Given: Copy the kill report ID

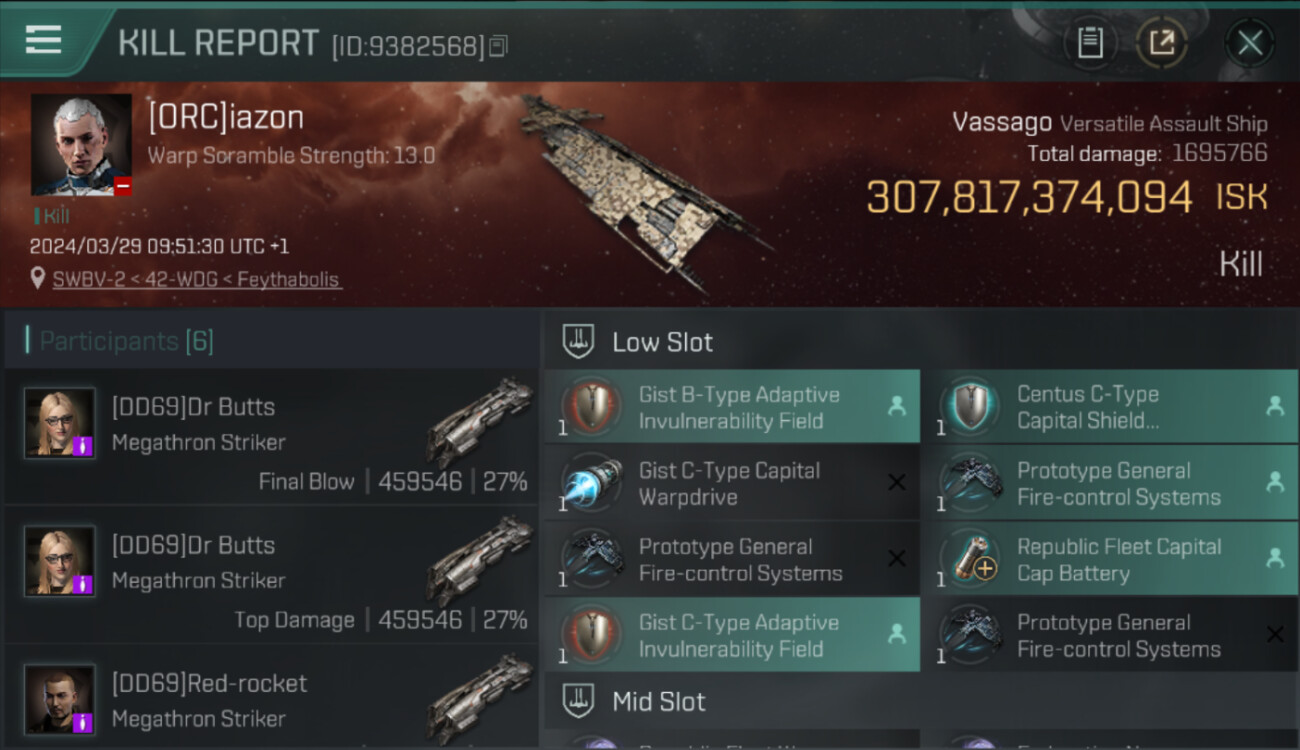Looking at the screenshot, I should pos(498,46).
